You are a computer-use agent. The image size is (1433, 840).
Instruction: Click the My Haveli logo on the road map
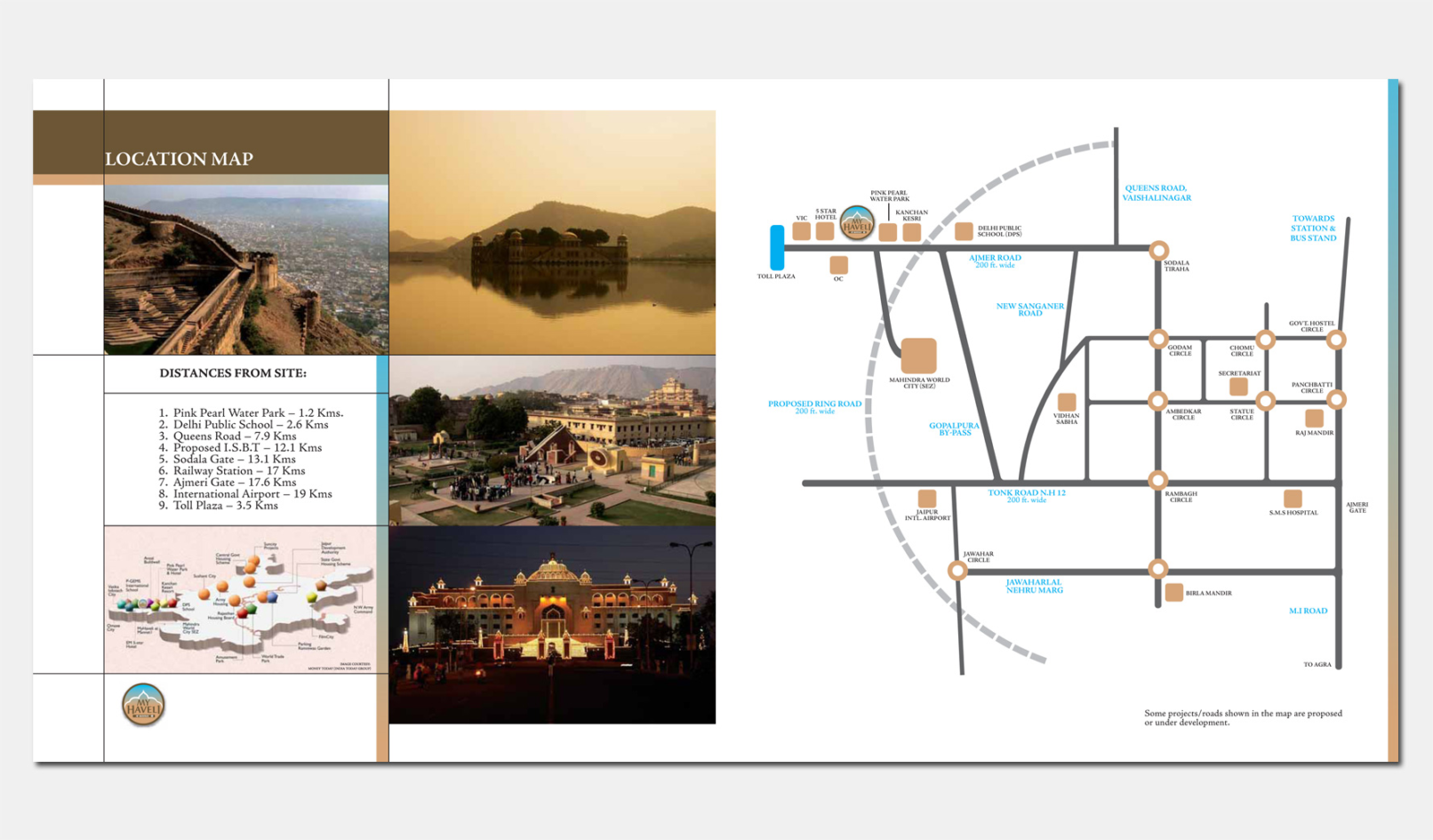pos(857,224)
